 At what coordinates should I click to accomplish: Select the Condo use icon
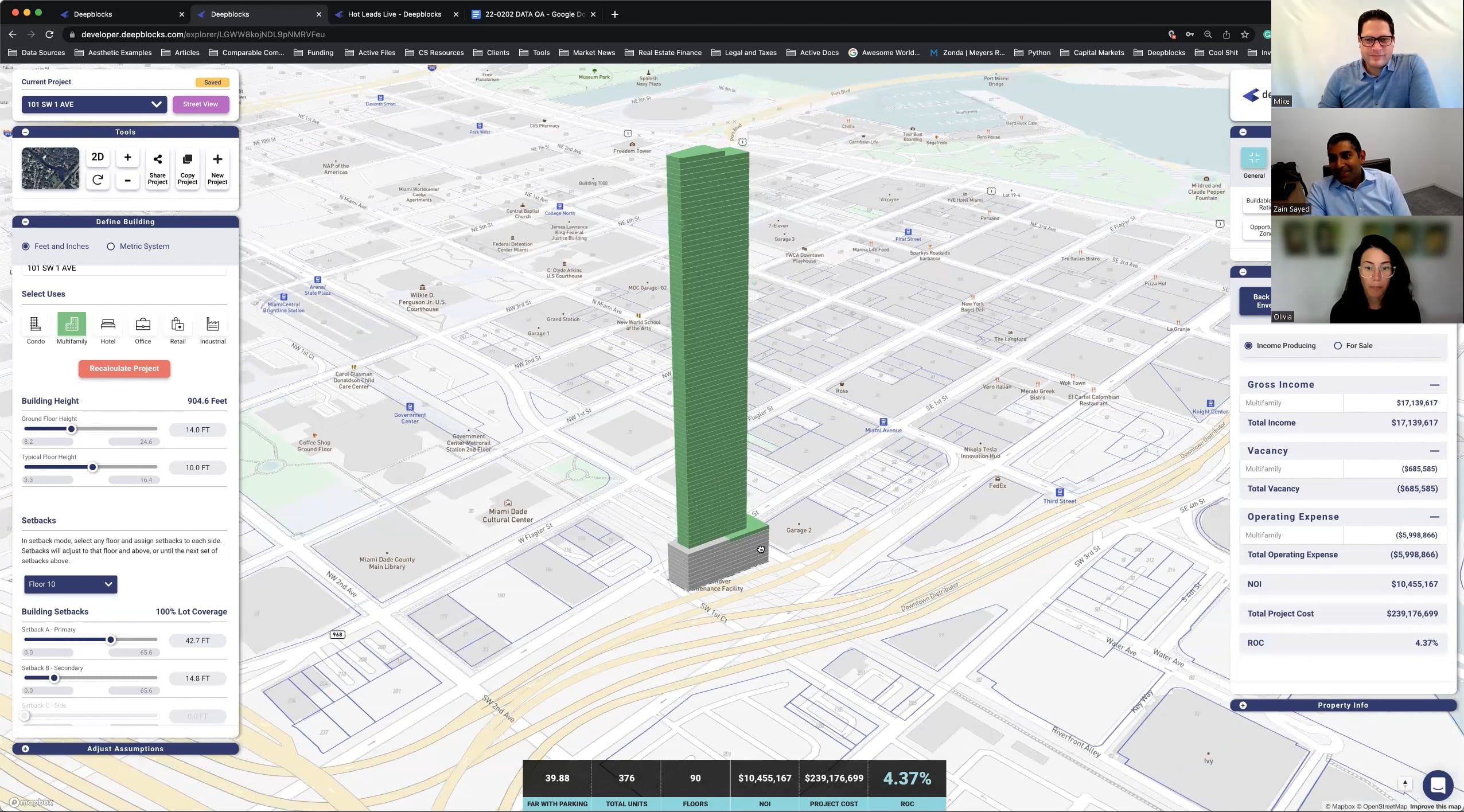click(36, 325)
